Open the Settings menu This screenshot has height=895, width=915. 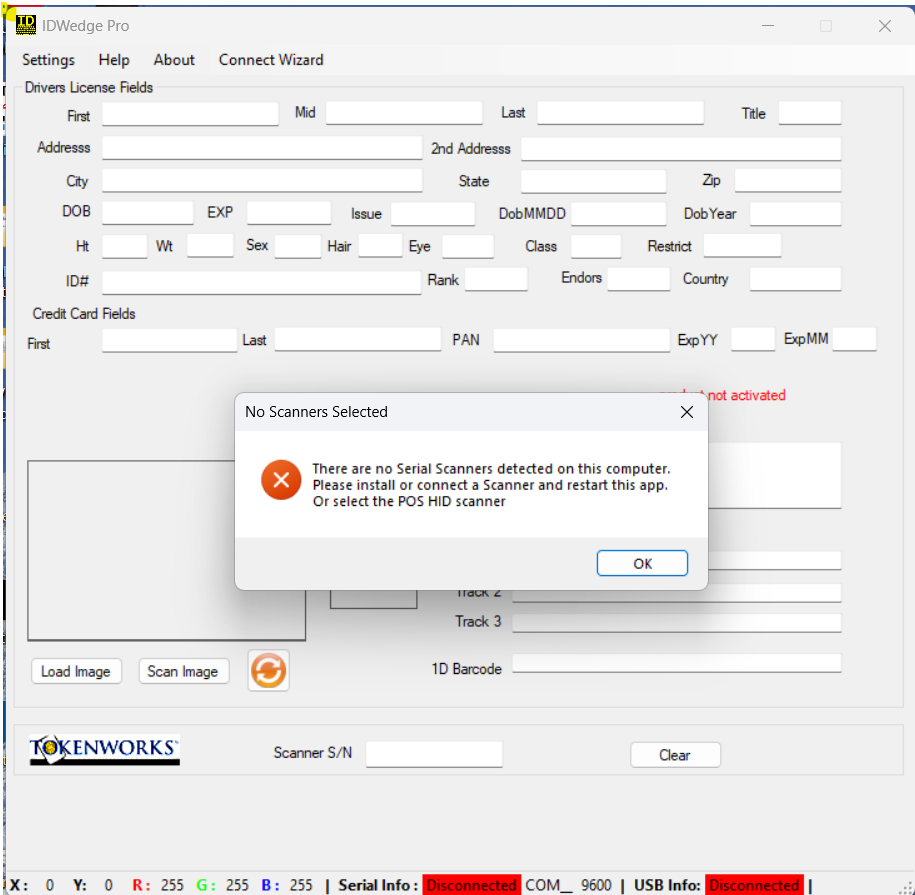48,60
